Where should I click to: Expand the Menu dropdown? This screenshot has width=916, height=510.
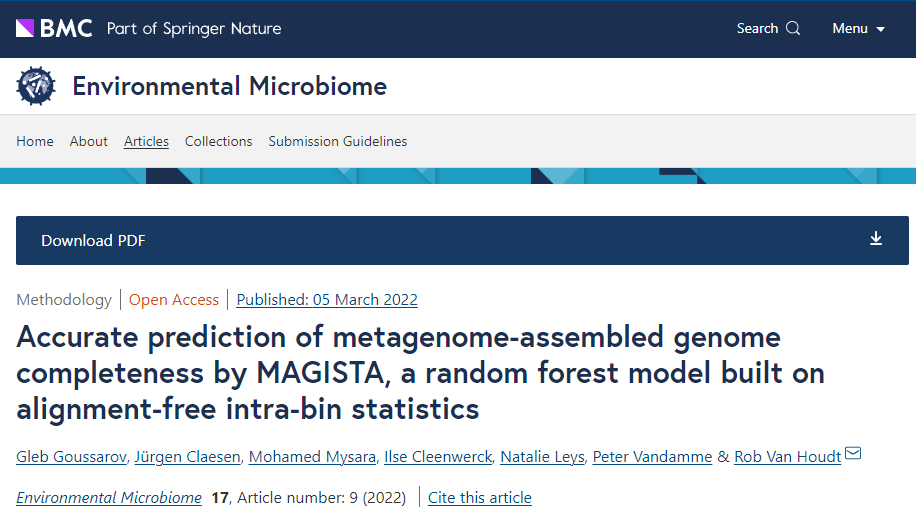(858, 29)
